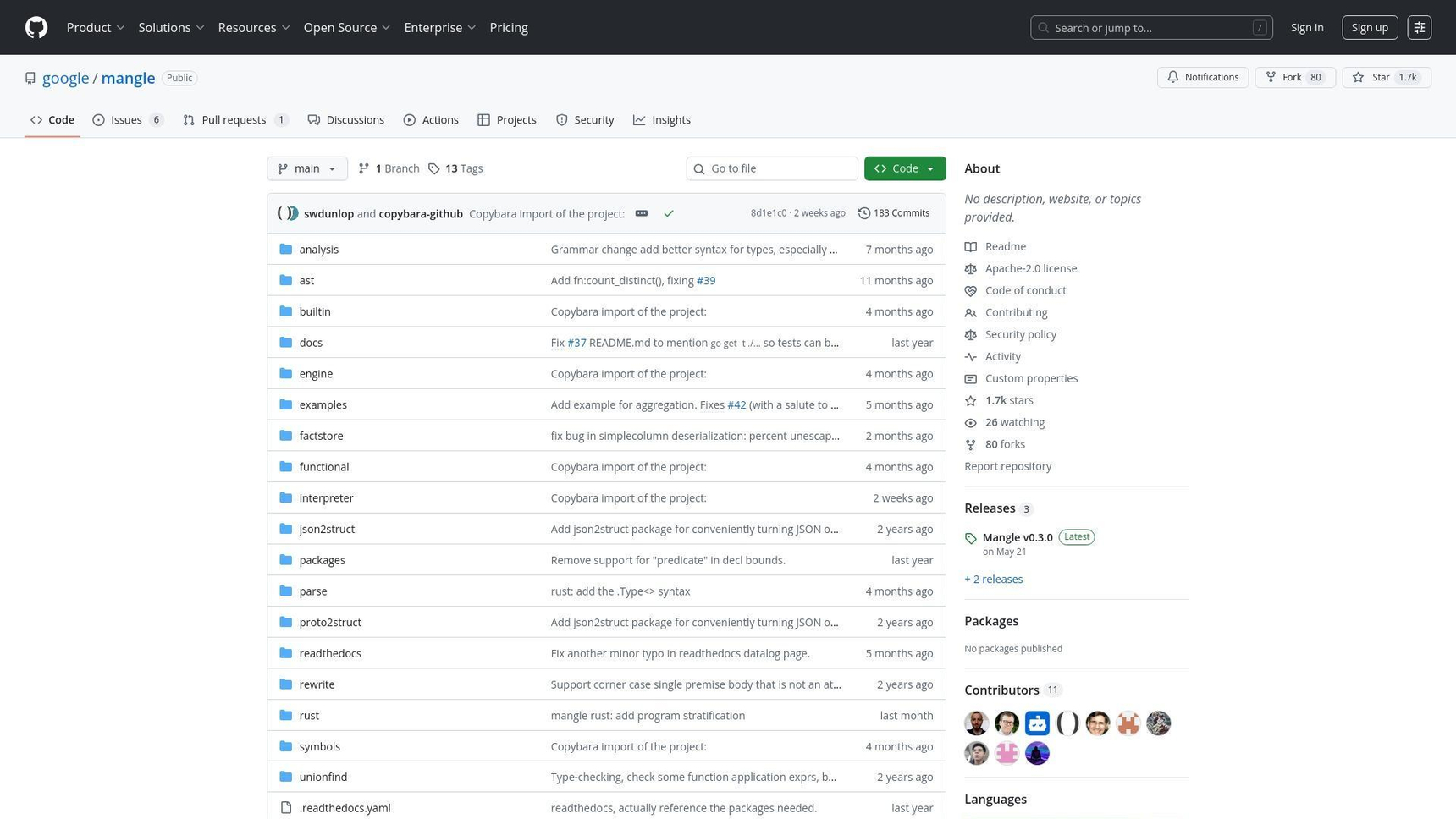Open commit description via the ellipsis icon
Viewport: 1456px width, 819px height.
(x=641, y=213)
